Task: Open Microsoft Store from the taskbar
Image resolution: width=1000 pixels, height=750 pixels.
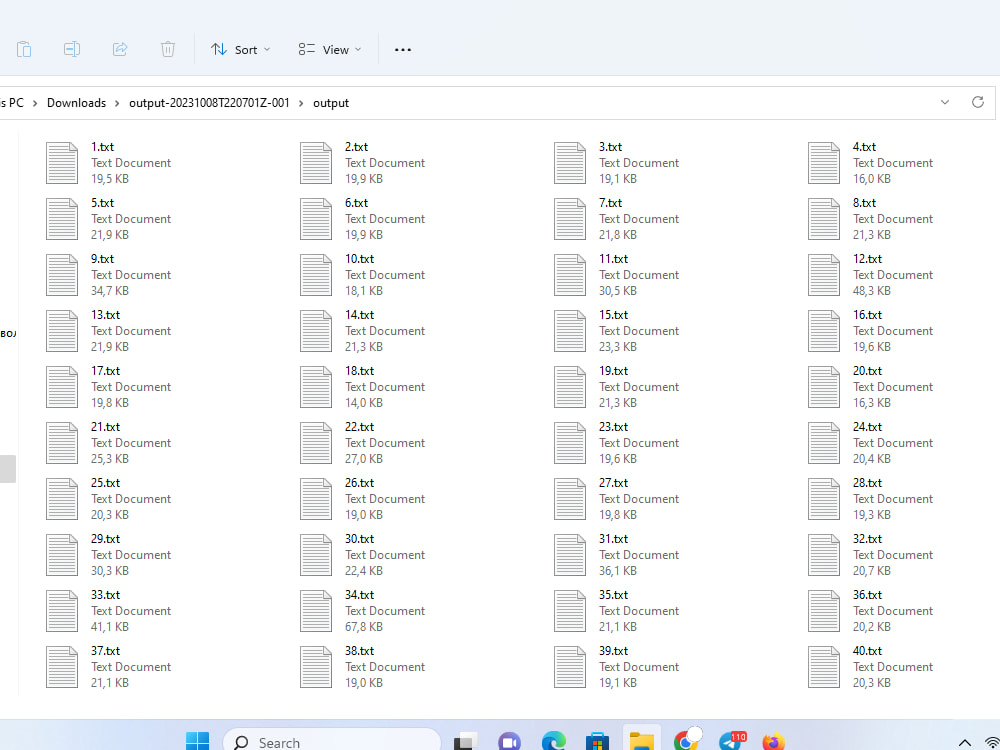Action: click(597, 741)
